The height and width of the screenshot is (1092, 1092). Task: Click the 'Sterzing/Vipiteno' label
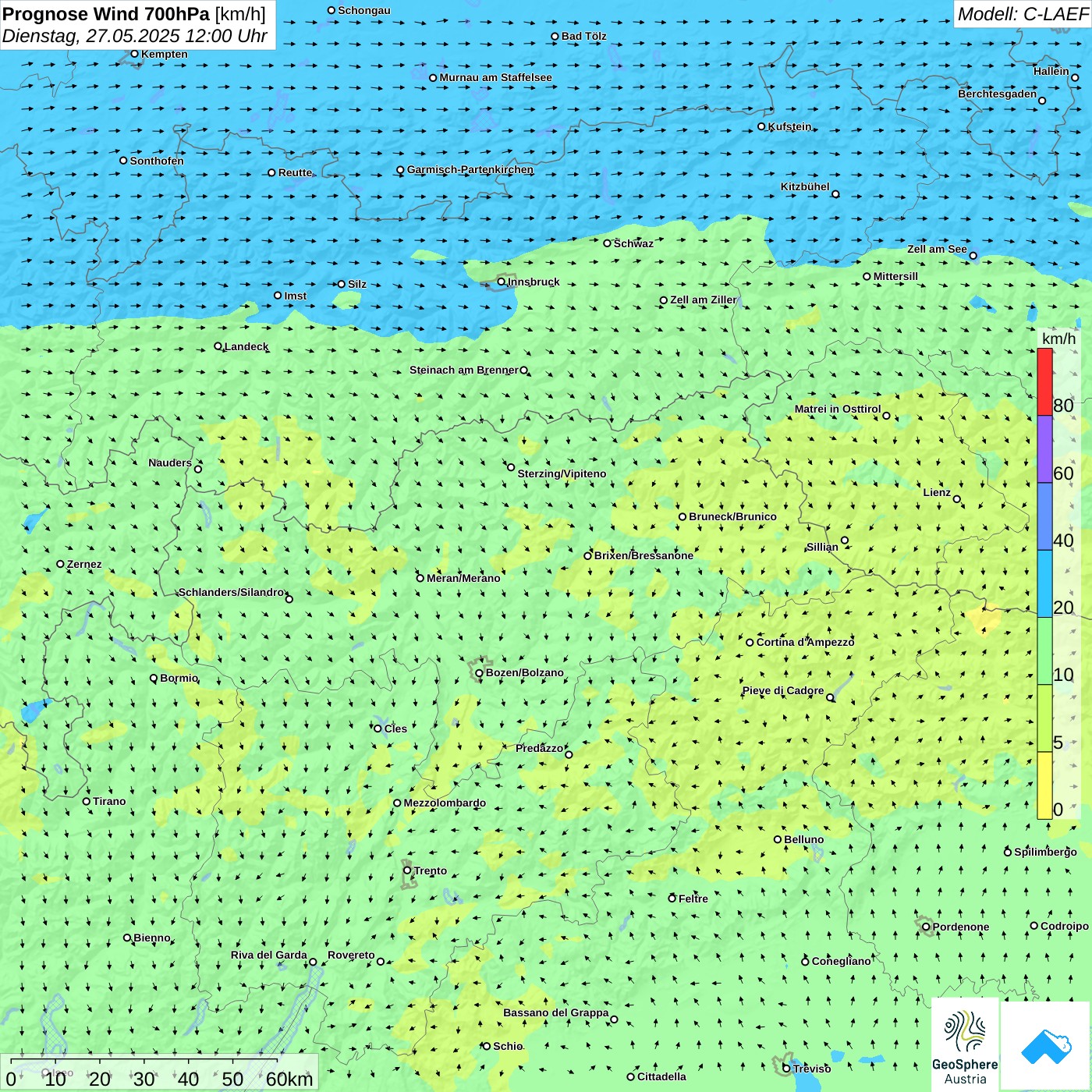click(x=562, y=473)
